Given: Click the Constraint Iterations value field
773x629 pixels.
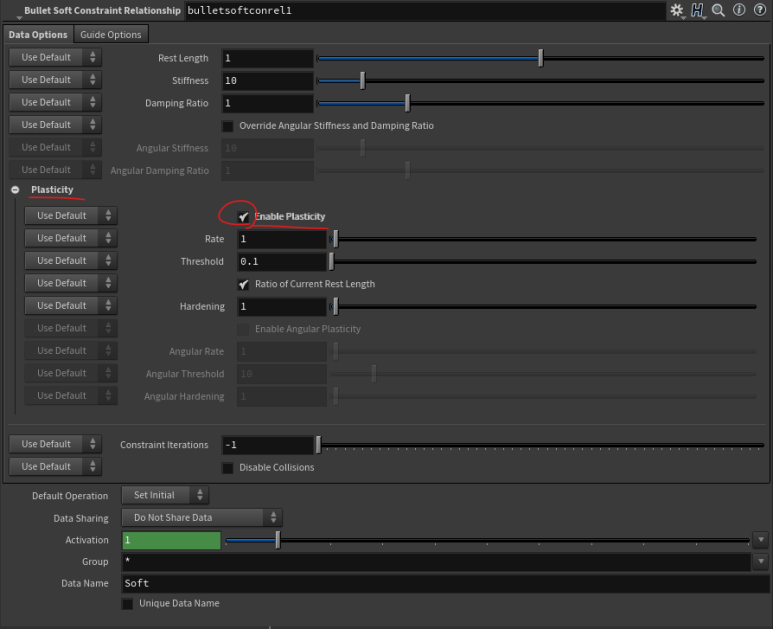Looking at the screenshot, I should (268, 445).
